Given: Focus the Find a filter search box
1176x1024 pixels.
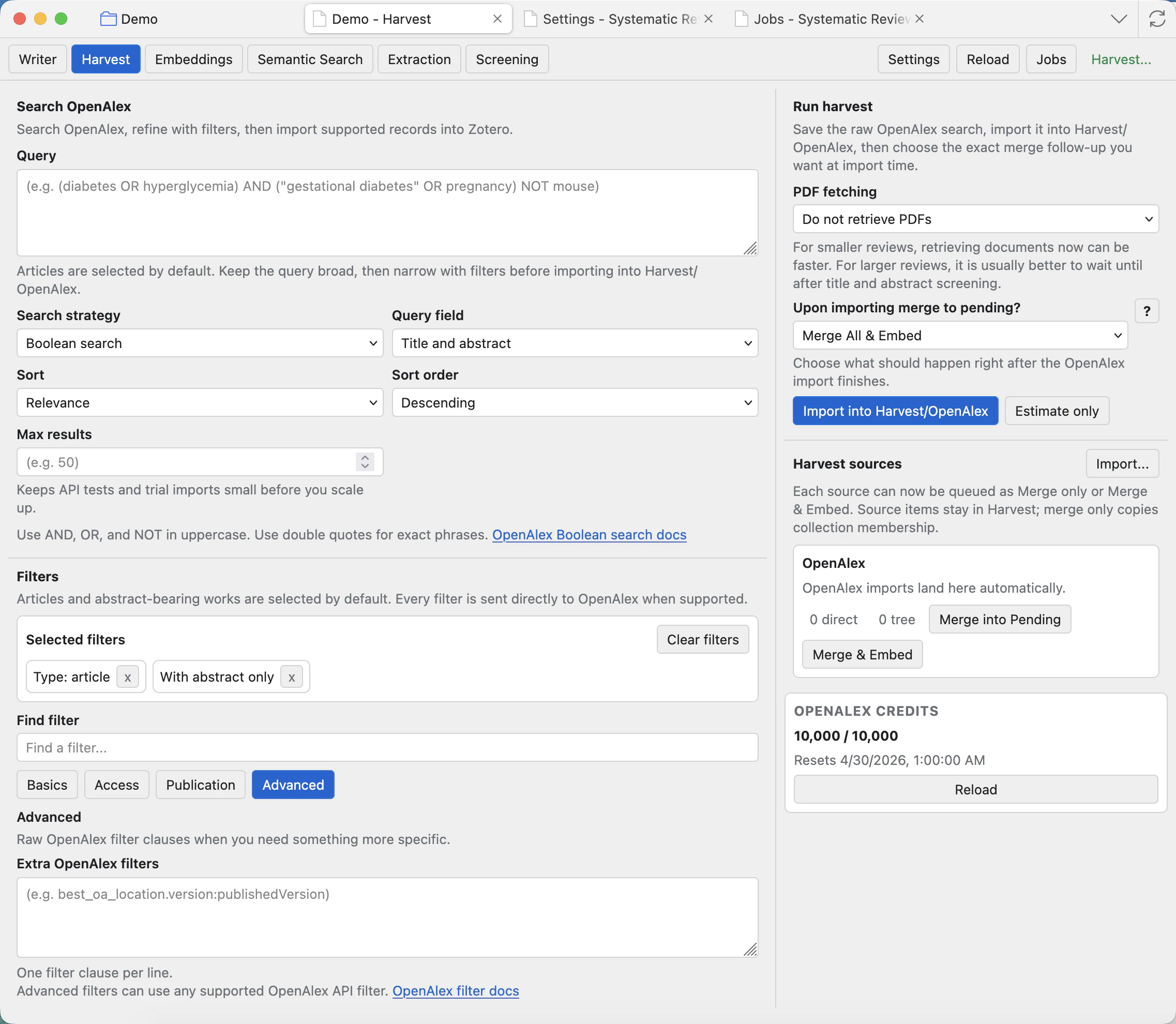Looking at the screenshot, I should 387,747.
